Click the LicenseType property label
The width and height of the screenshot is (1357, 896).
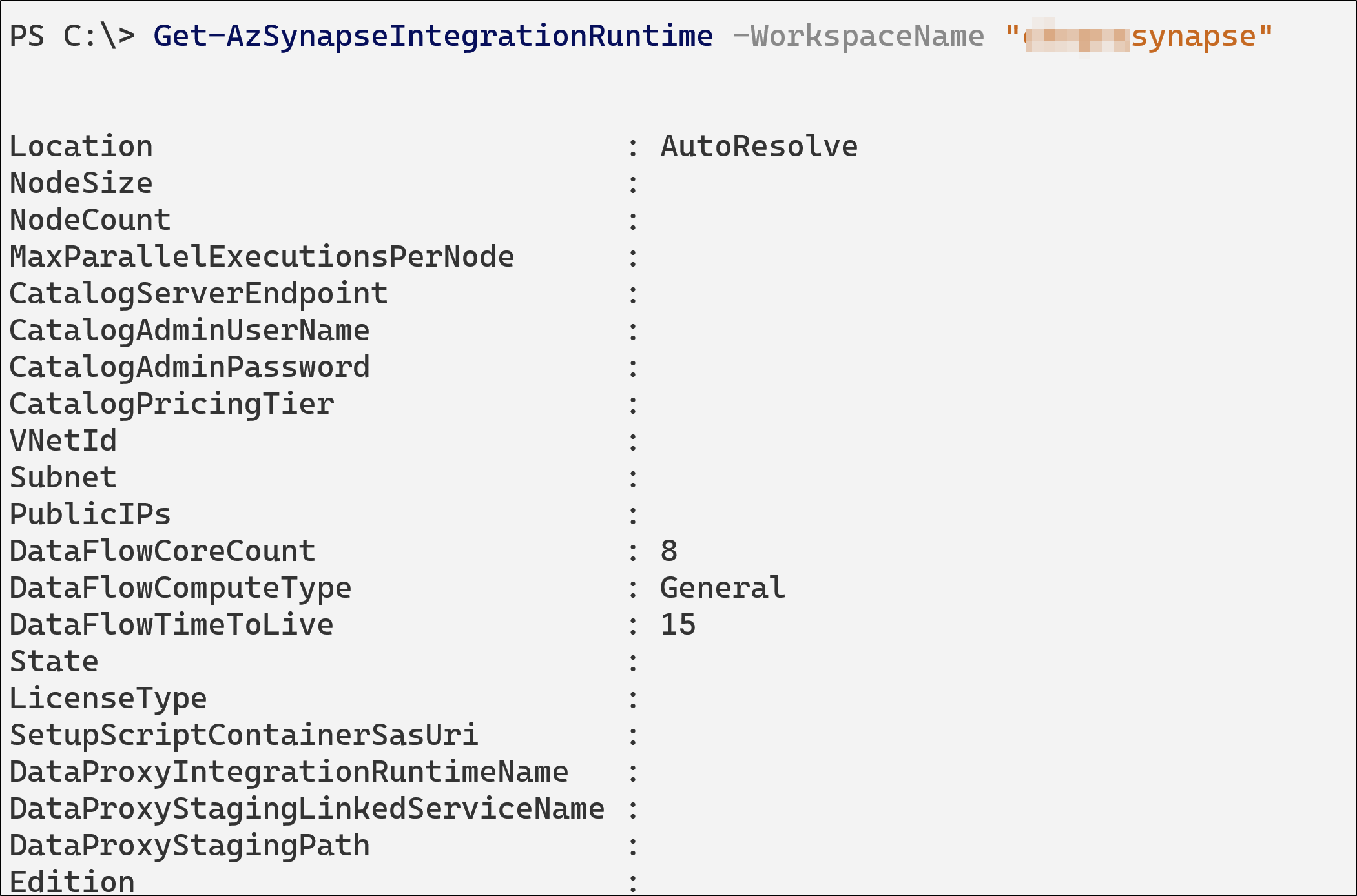[109, 698]
